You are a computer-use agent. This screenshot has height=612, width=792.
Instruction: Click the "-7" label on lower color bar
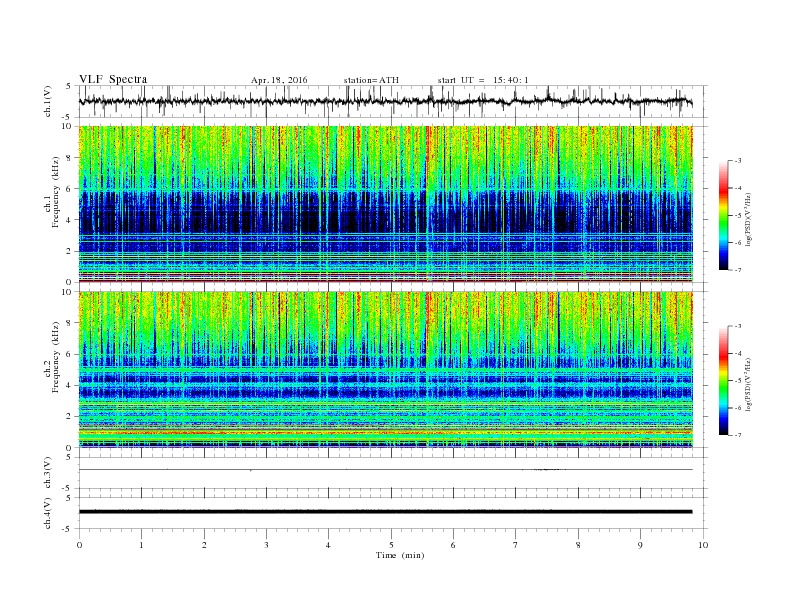click(738, 435)
